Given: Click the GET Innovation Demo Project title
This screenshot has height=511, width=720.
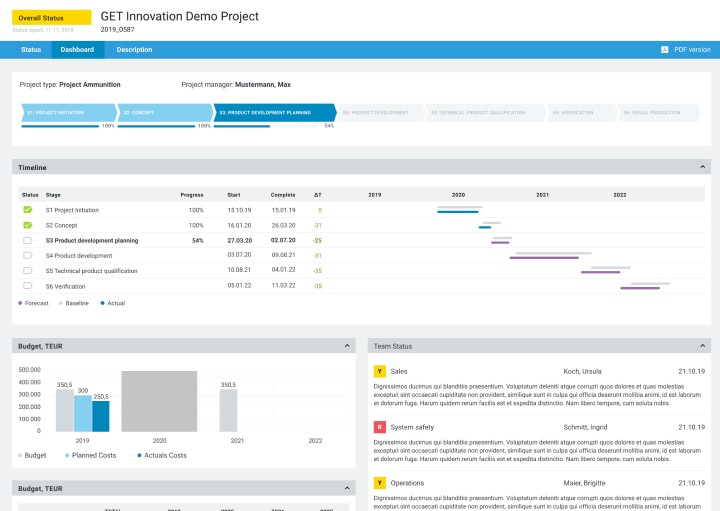Looking at the screenshot, I should point(180,16).
